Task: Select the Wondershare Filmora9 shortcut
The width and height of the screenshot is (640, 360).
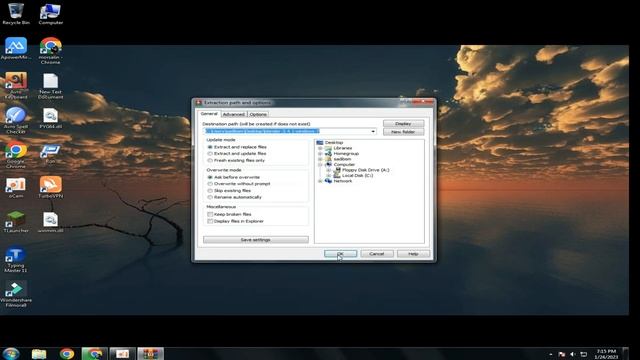Action: pos(16,294)
